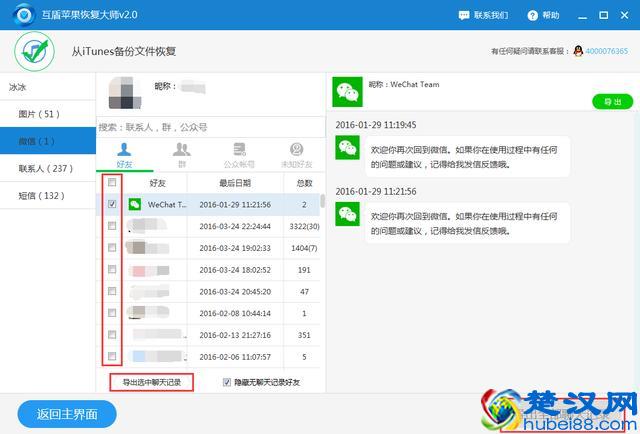The height and width of the screenshot is (434, 640).
Task: Click 导出选中聊天记录 button
Action: coord(151,383)
